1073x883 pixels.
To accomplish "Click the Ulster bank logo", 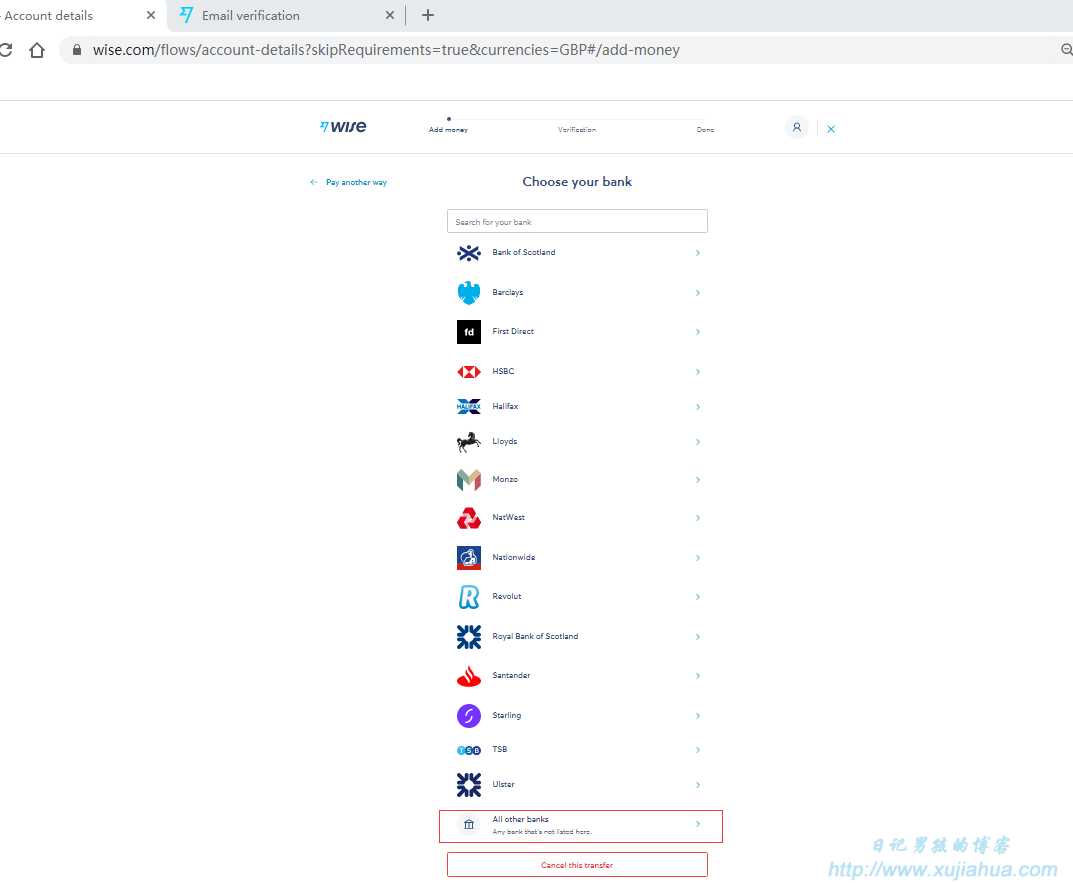I will [469, 785].
